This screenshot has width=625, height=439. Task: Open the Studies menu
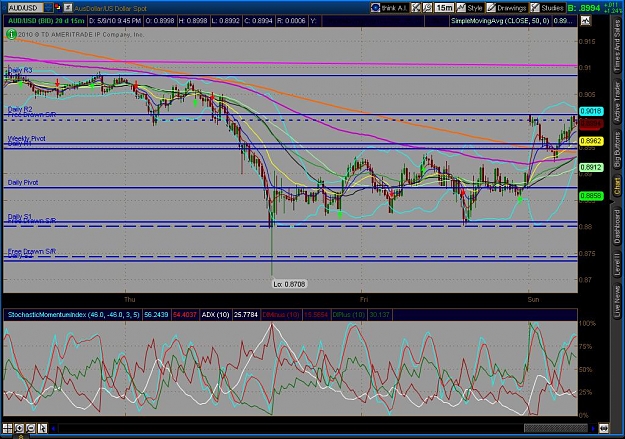(547, 8)
